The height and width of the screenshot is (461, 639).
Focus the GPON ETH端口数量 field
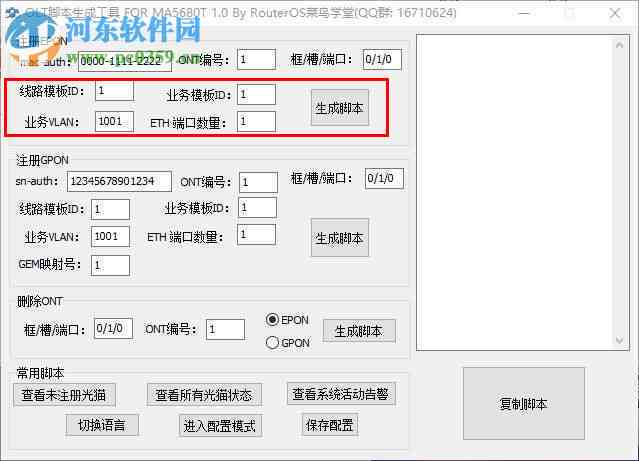[x=256, y=234]
